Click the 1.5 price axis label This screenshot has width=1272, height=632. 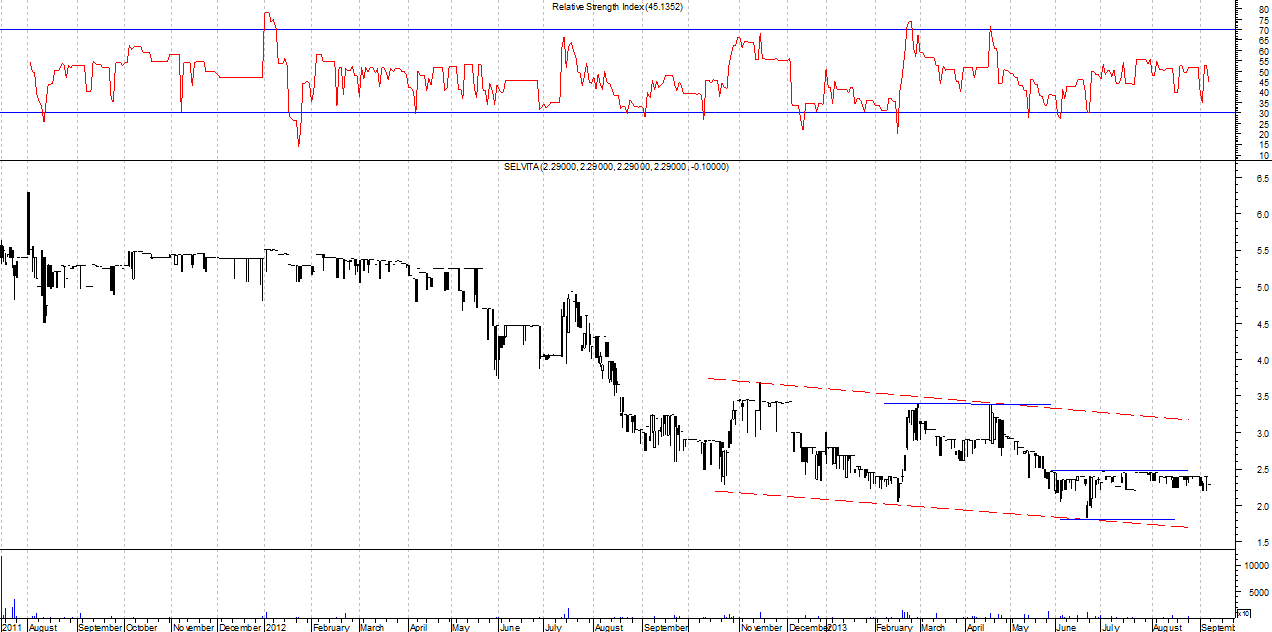(x=1263, y=543)
